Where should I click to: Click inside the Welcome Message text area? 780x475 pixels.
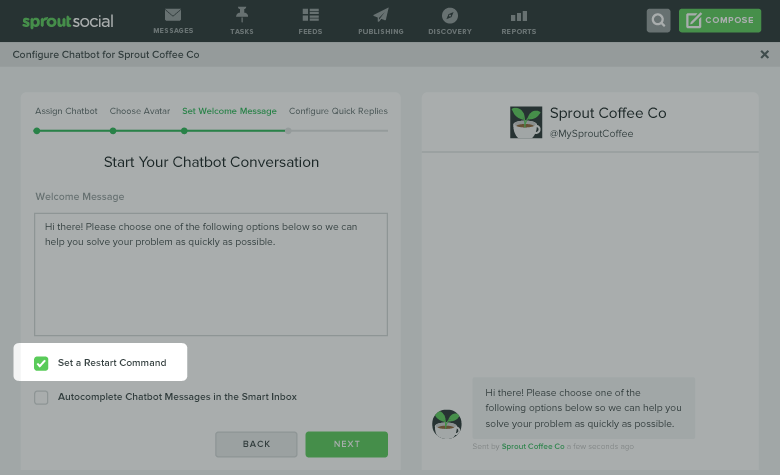pos(211,275)
